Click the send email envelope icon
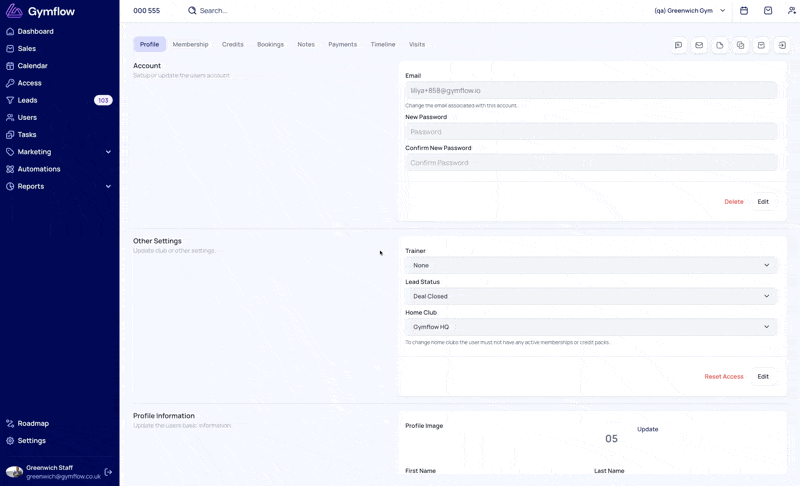 click(x=699, y=45)
